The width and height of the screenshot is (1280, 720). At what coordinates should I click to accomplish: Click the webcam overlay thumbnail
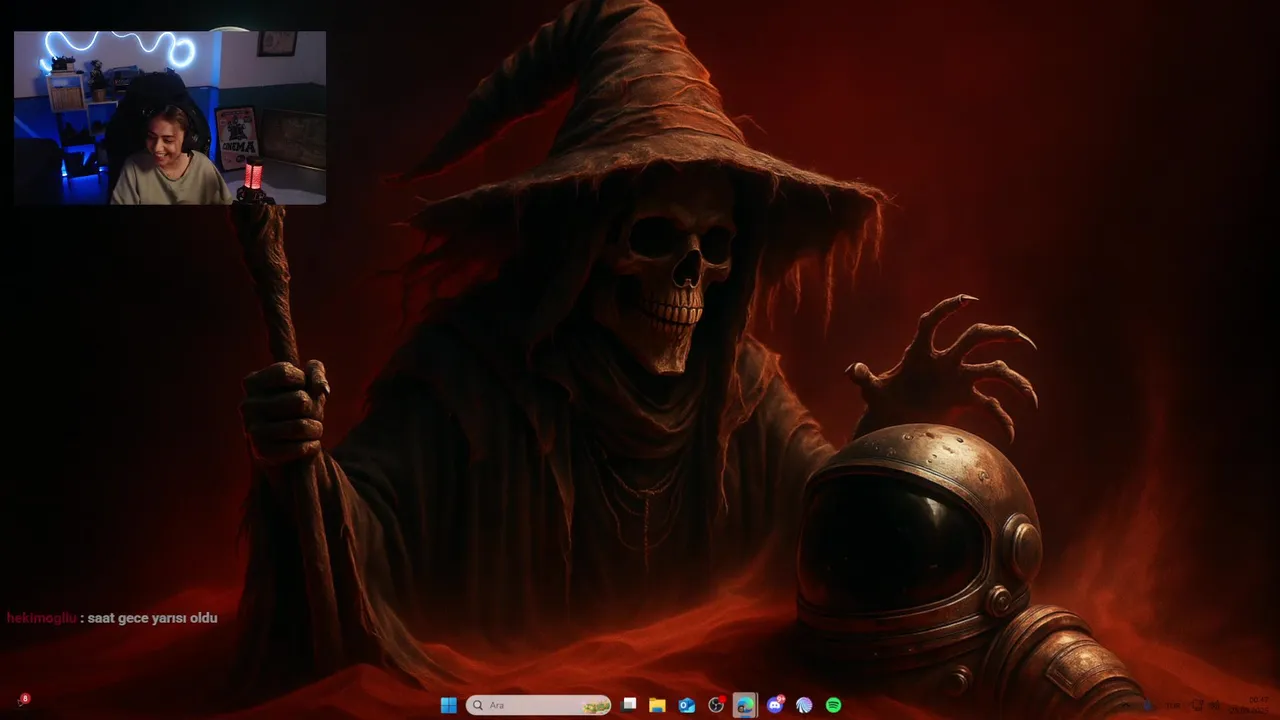(x=170, y=118)
